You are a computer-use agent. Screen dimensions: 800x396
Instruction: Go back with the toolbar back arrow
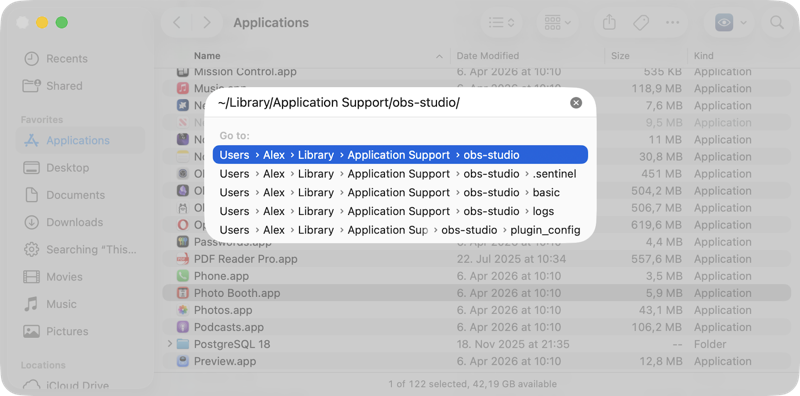[177, 22]
